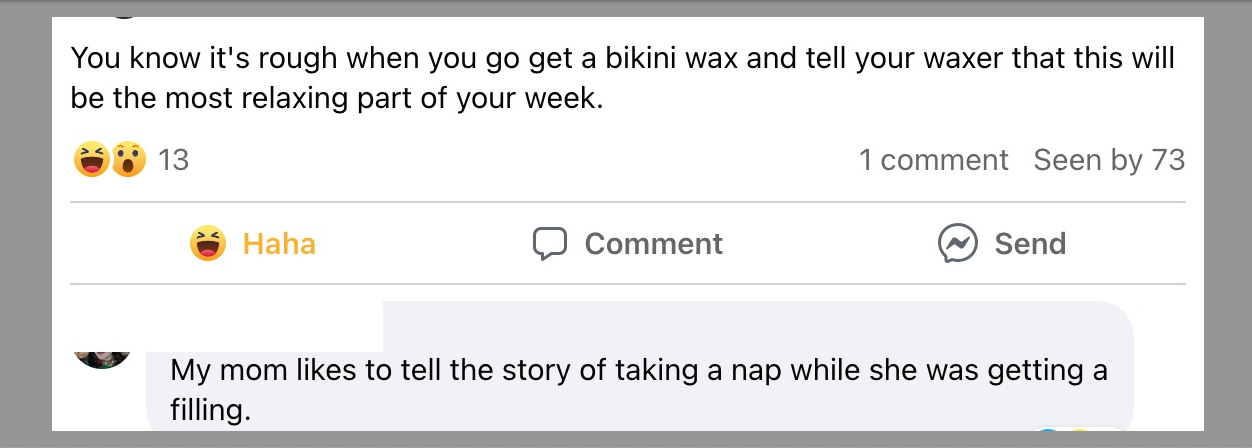1252x448 pixels.
Task: Toggle off the orange Haha reaction label
Action: pyautogui.click(x=279, y=244)
